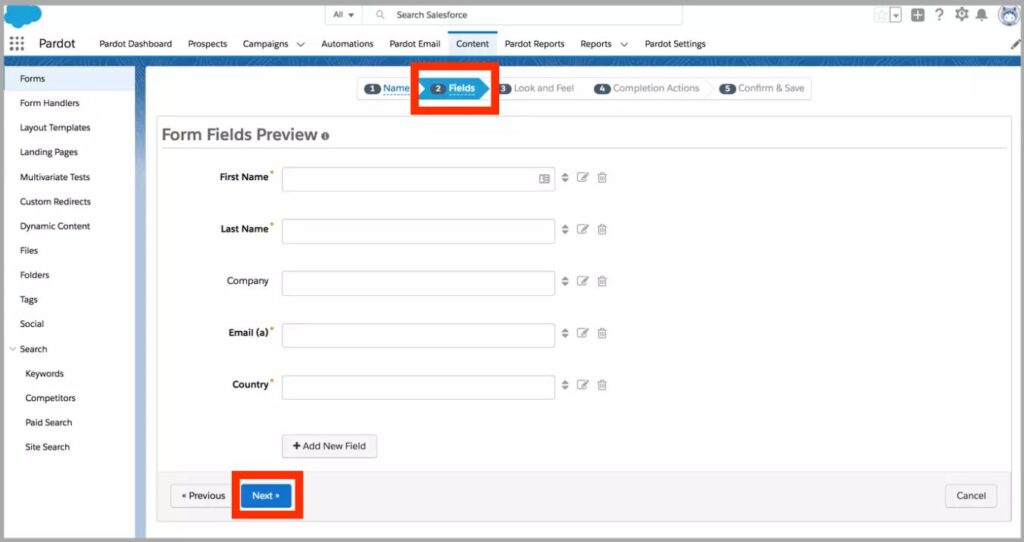The height and width of the screenshot is (542, 1024).
Task: Click the Previous button
Action: (x=203, y=496)
